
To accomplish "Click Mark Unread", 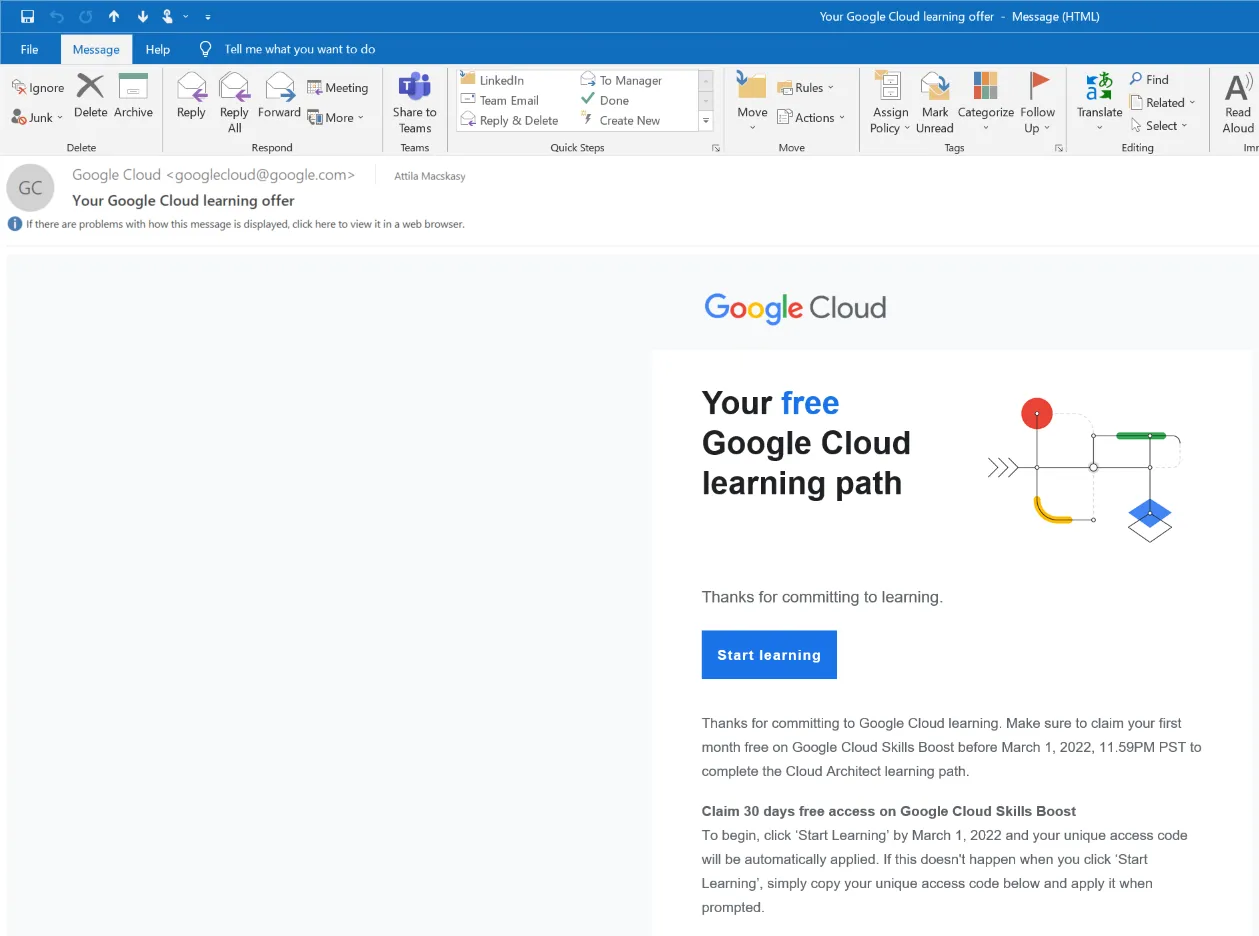I will click(x=935, y=102).
